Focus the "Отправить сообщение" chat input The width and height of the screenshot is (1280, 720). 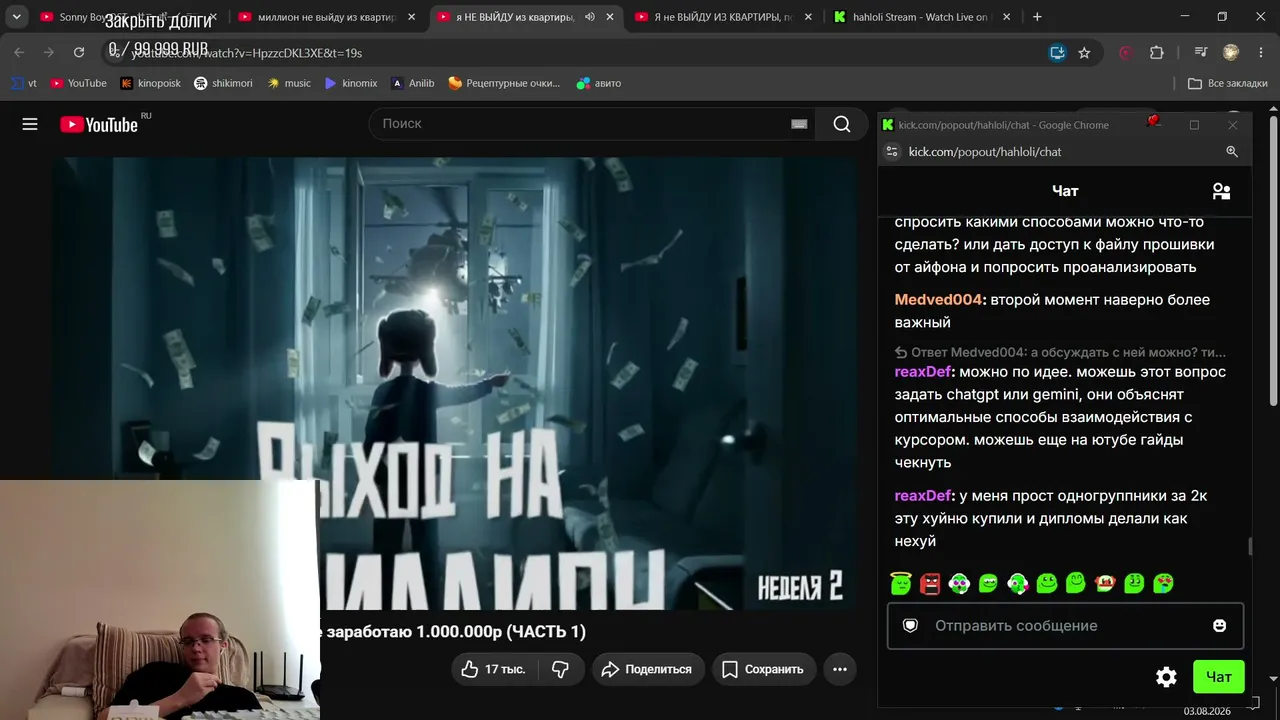tap(1065, 626)
